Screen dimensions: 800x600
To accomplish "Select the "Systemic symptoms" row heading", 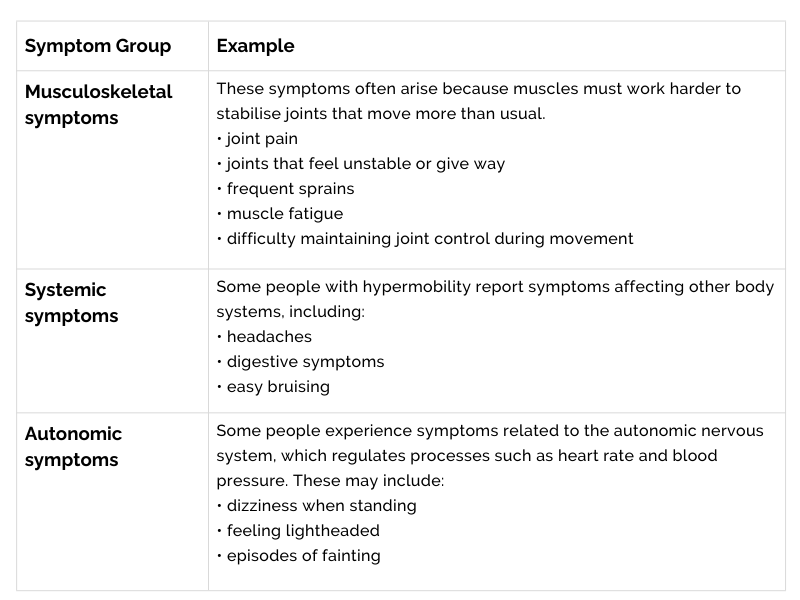I will pyautogui.click(x=71, y=303).
